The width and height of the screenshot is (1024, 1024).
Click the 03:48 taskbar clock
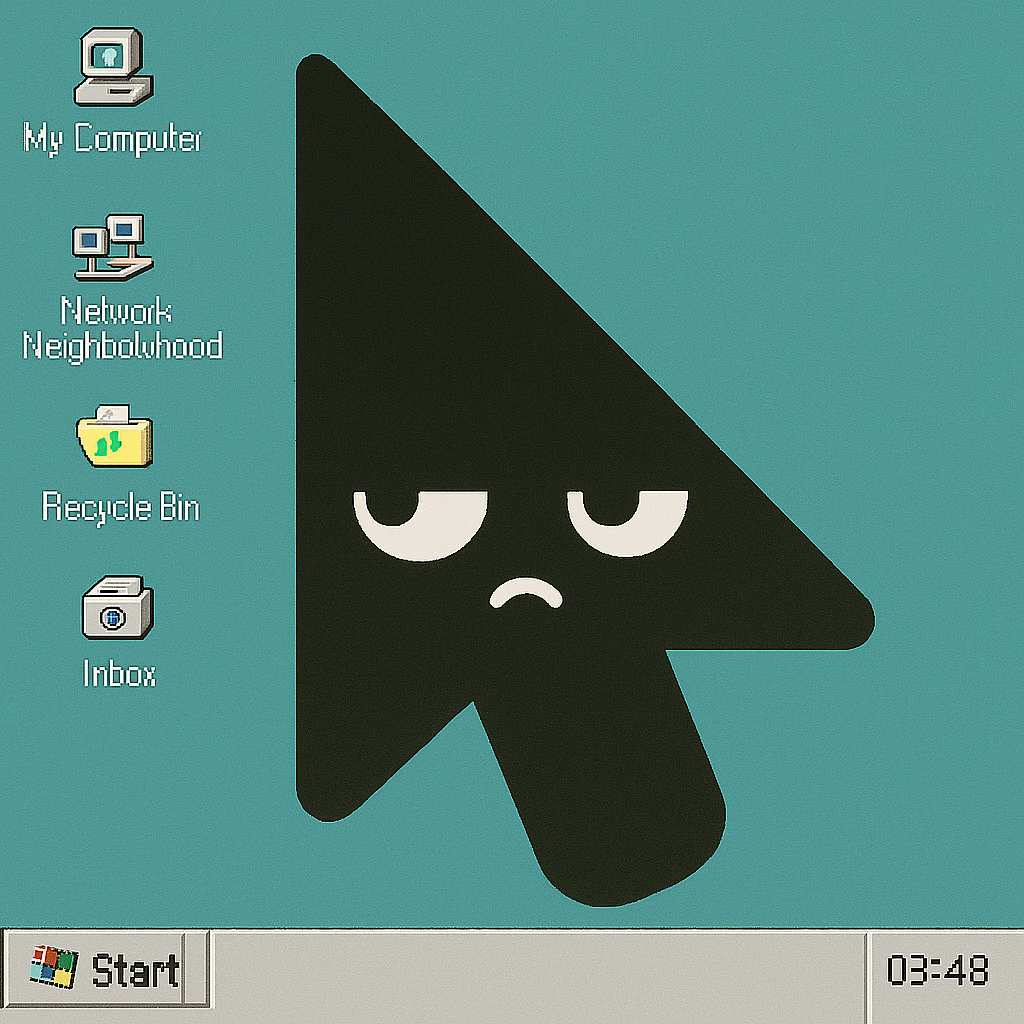pyautogui.click(x=937, y=970)
